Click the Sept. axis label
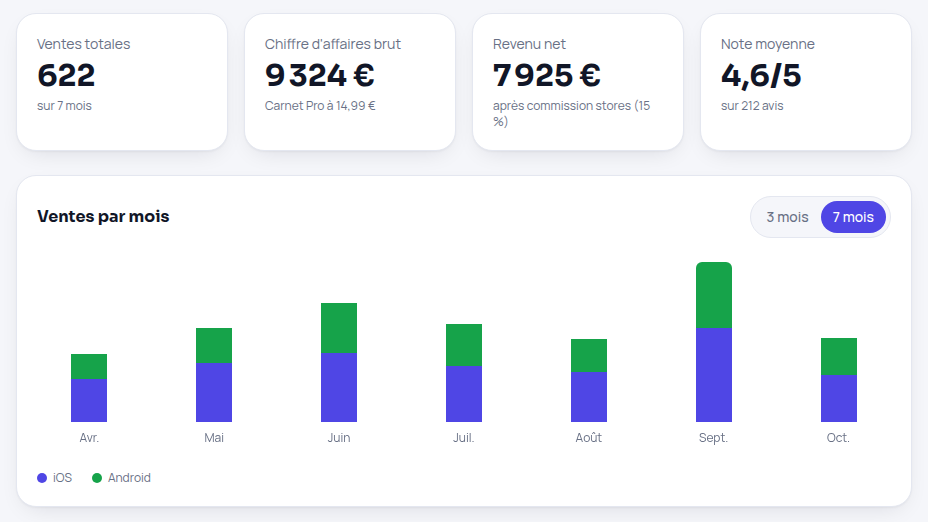Screen dimensions: 928x522 [x=713, y=438]
